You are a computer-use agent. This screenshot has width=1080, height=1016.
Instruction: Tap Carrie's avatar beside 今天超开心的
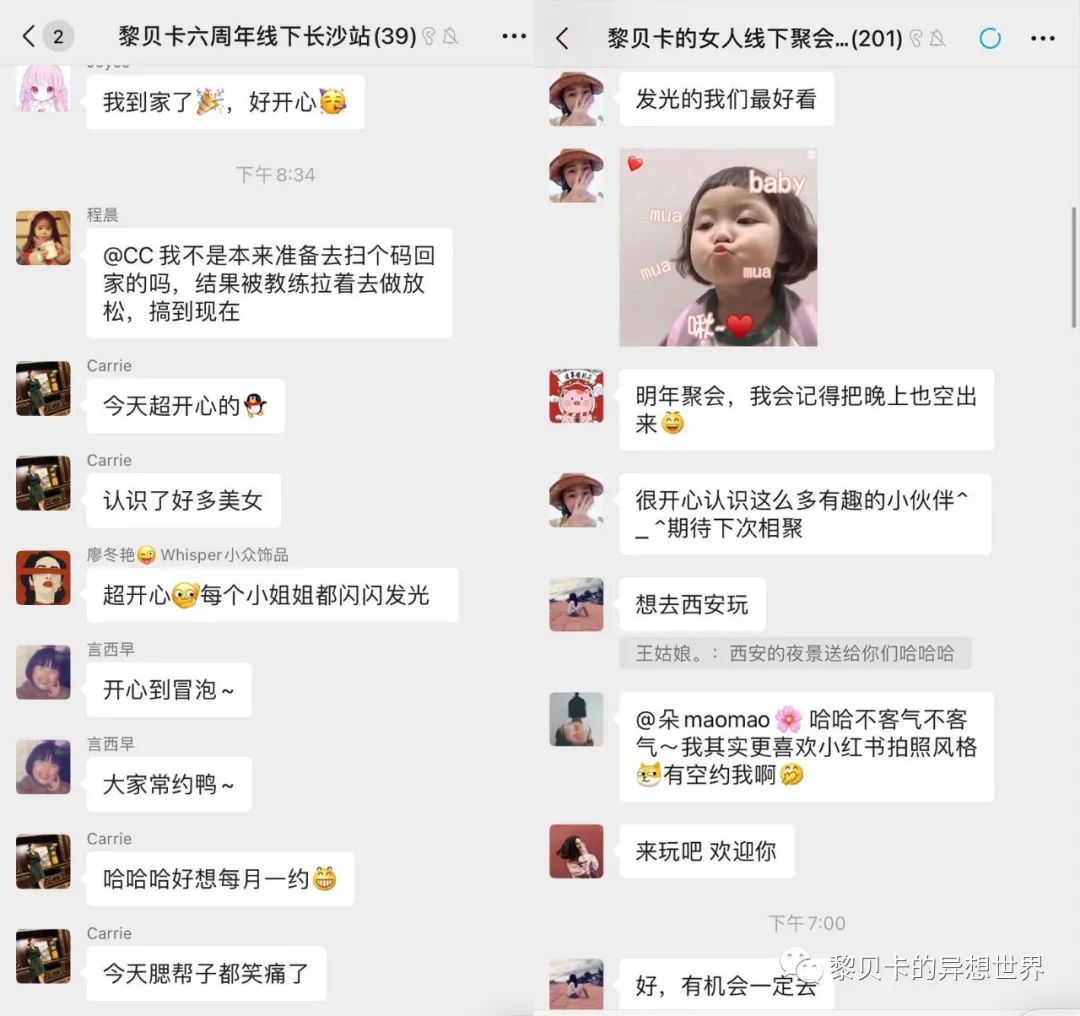click(x=43, y=388)
